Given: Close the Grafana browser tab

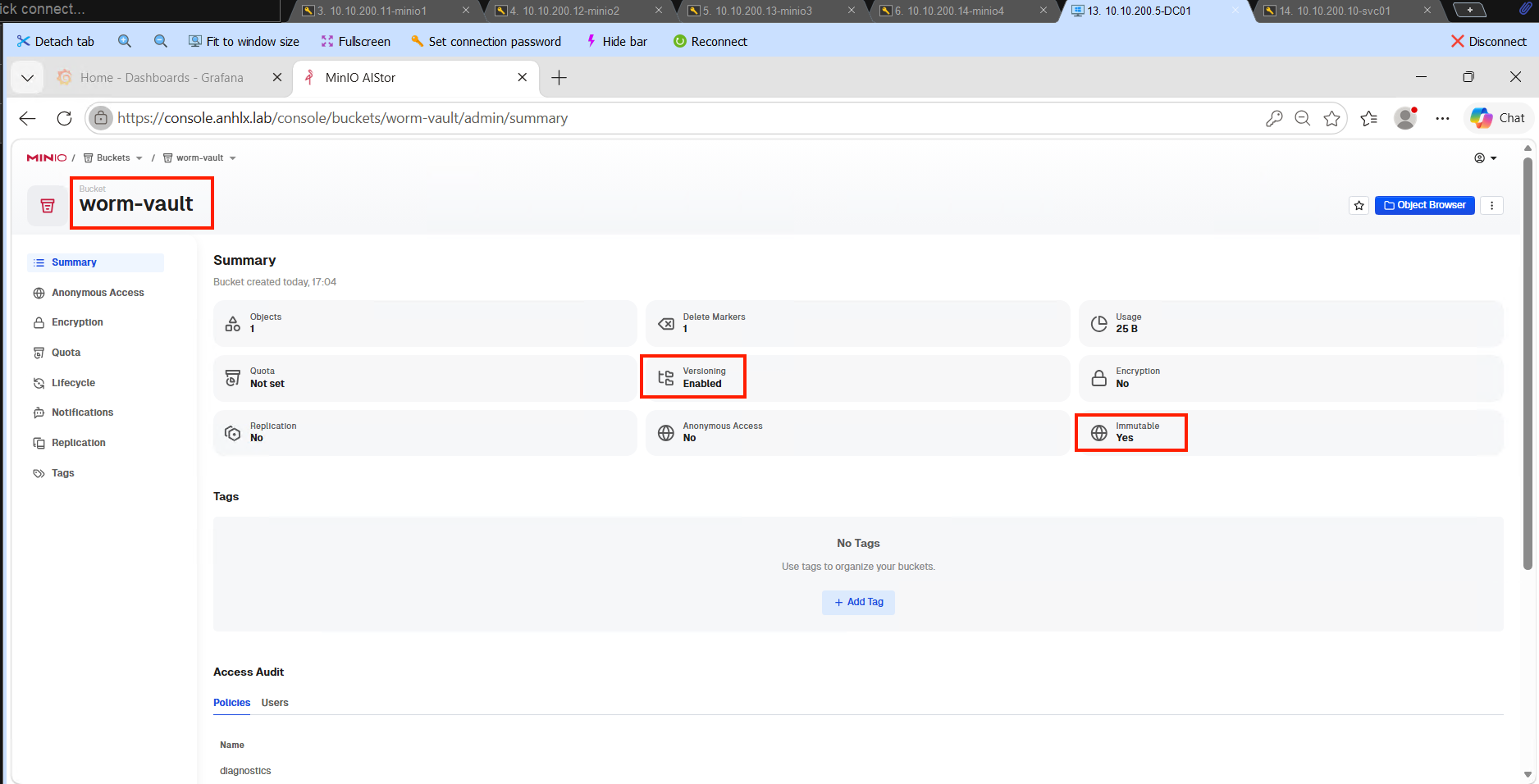Looking at the screenshot, I should point(277,77).
